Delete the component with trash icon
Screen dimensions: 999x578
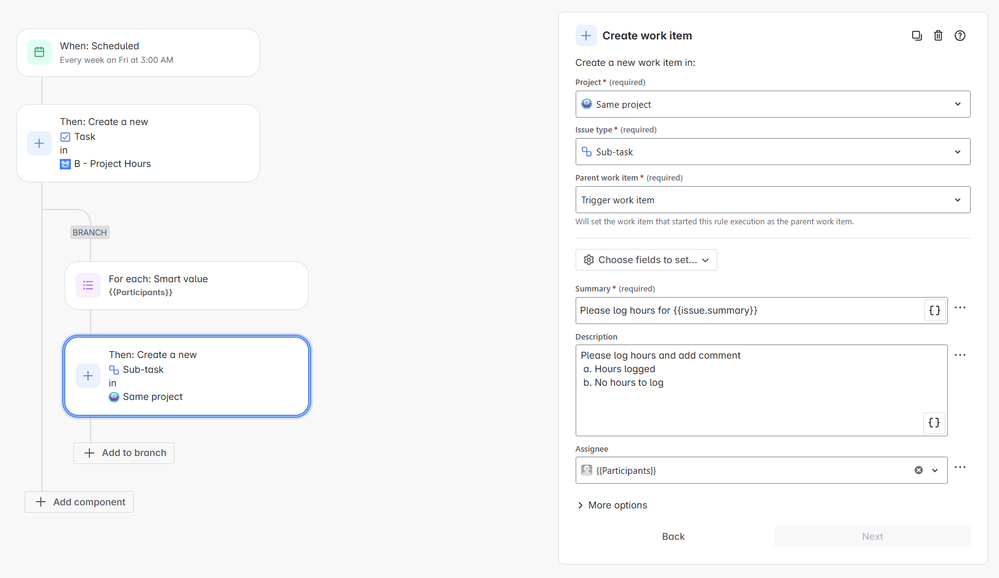938,36
